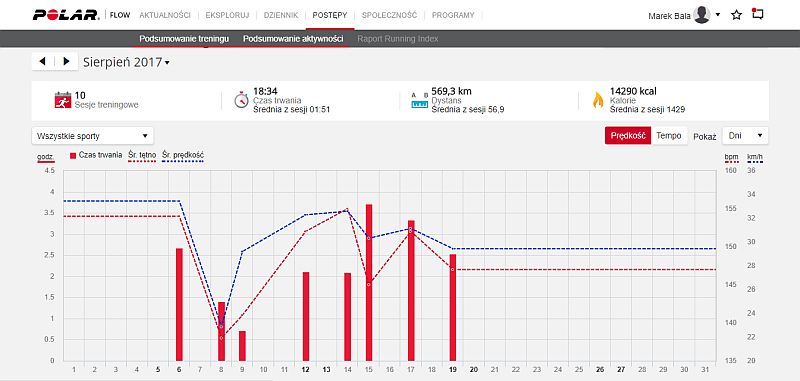This screenshot has width=800, height=381.
Task: Open favorites star icon
Action: click(x=736, y=15)
